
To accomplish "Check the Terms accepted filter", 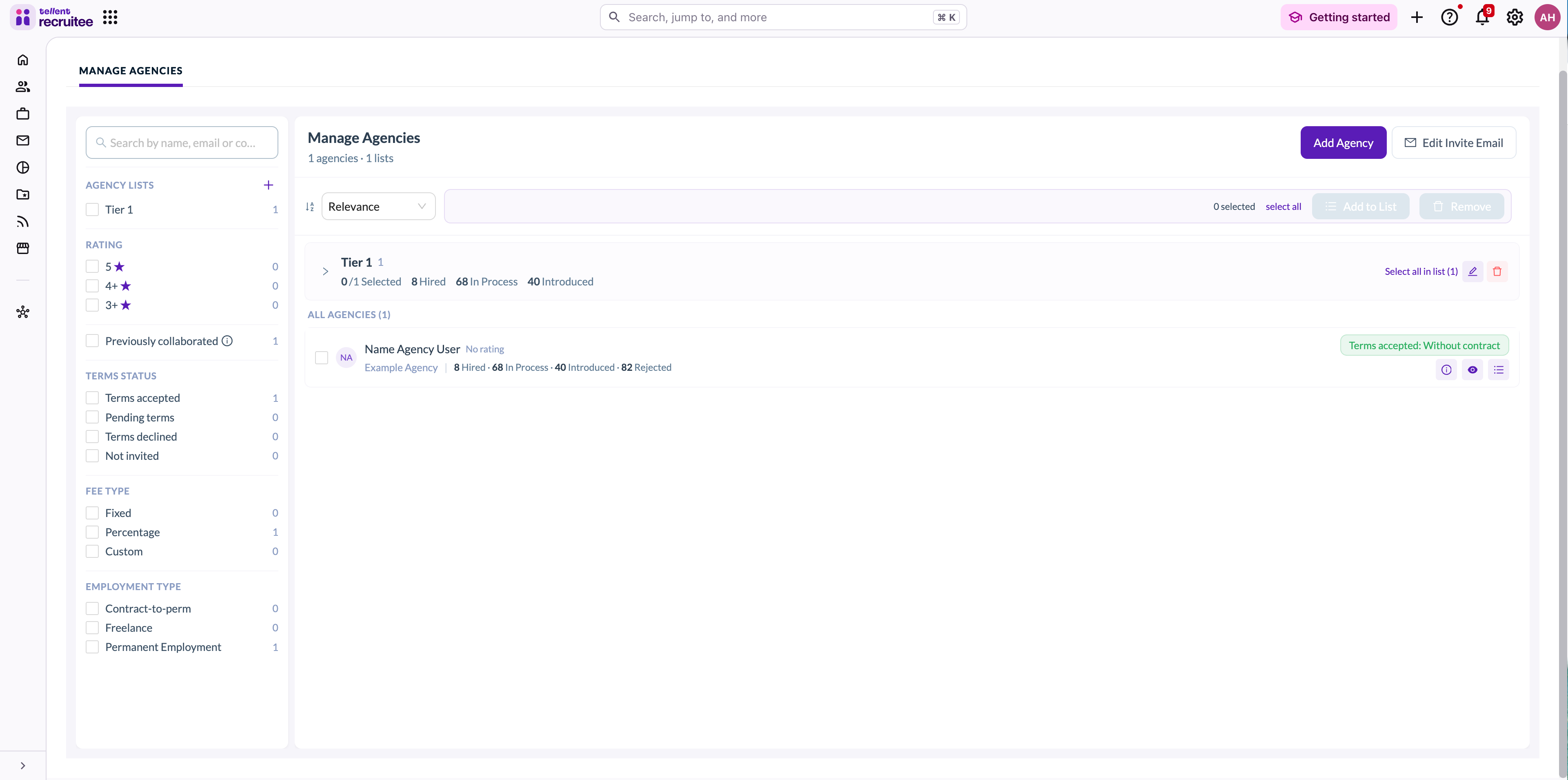I will [x=93, y=398].
